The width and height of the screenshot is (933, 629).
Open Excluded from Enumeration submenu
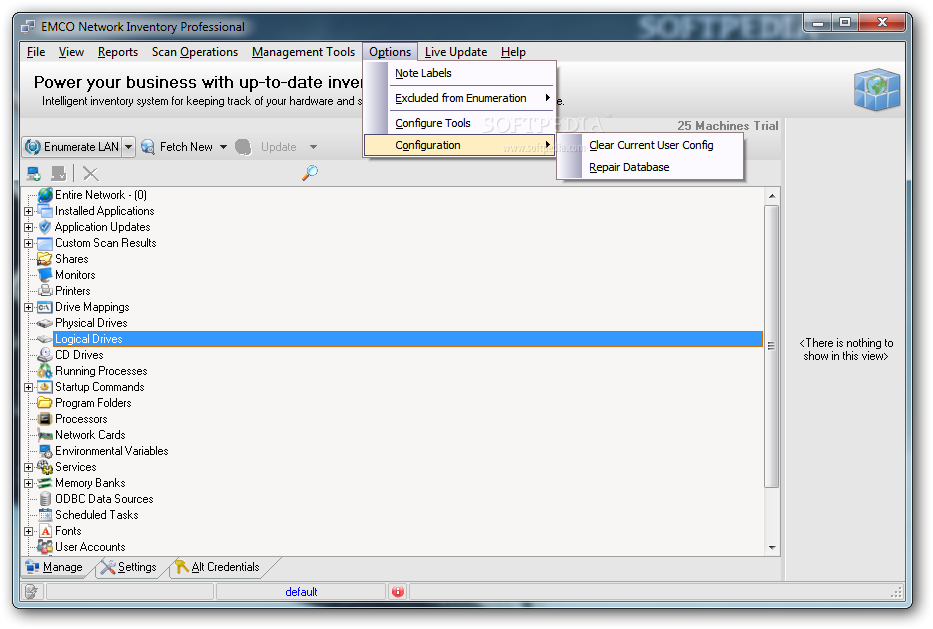click(459, 98)
